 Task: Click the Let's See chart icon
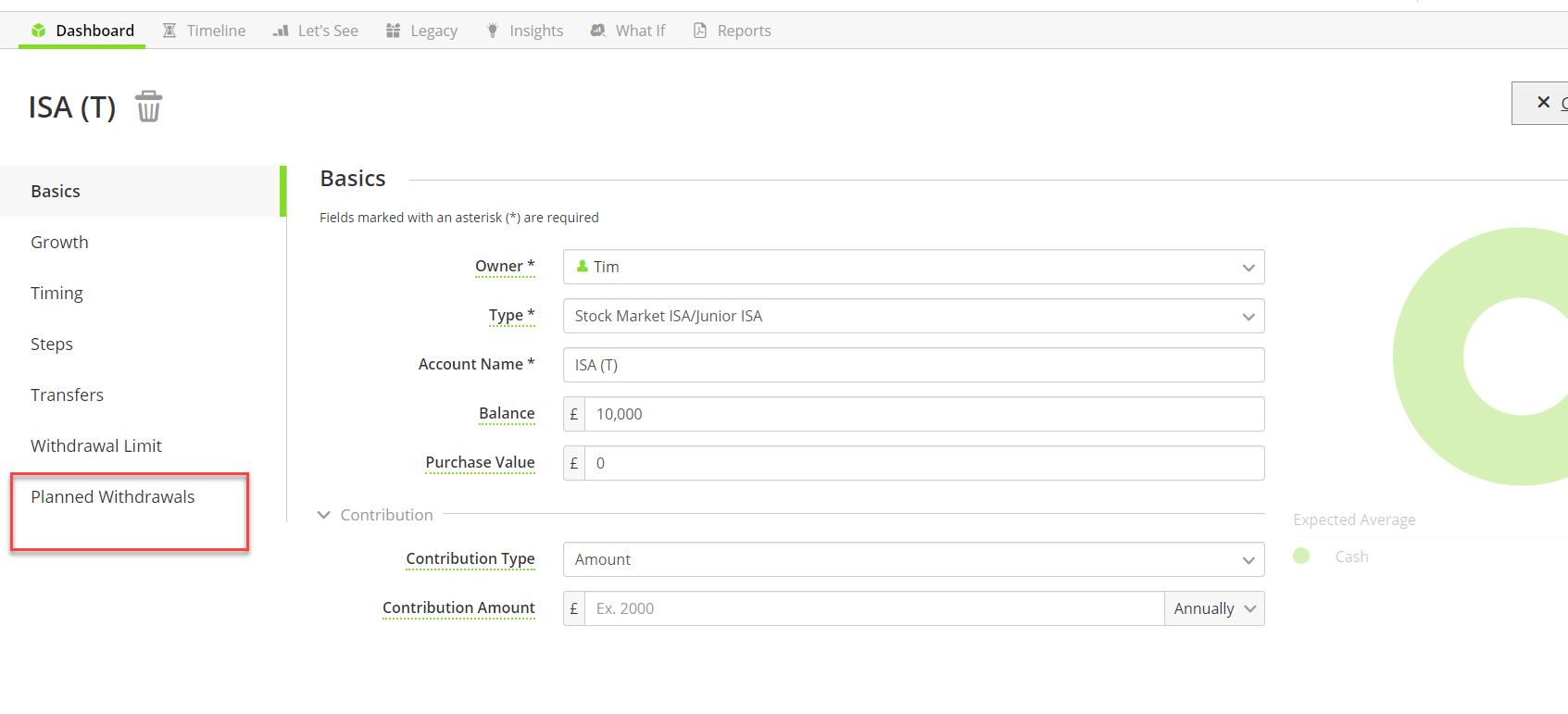[x=281, y=31]
